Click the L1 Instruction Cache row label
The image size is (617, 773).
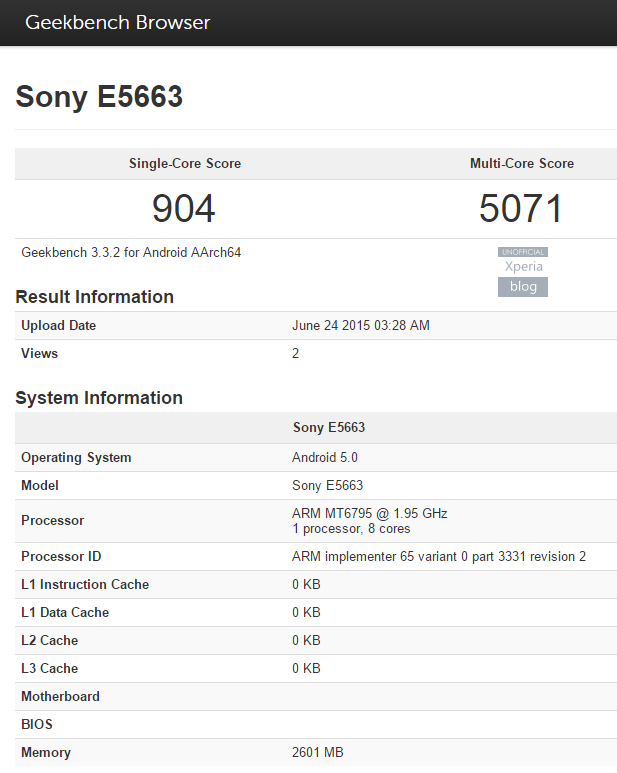point(86,585)
